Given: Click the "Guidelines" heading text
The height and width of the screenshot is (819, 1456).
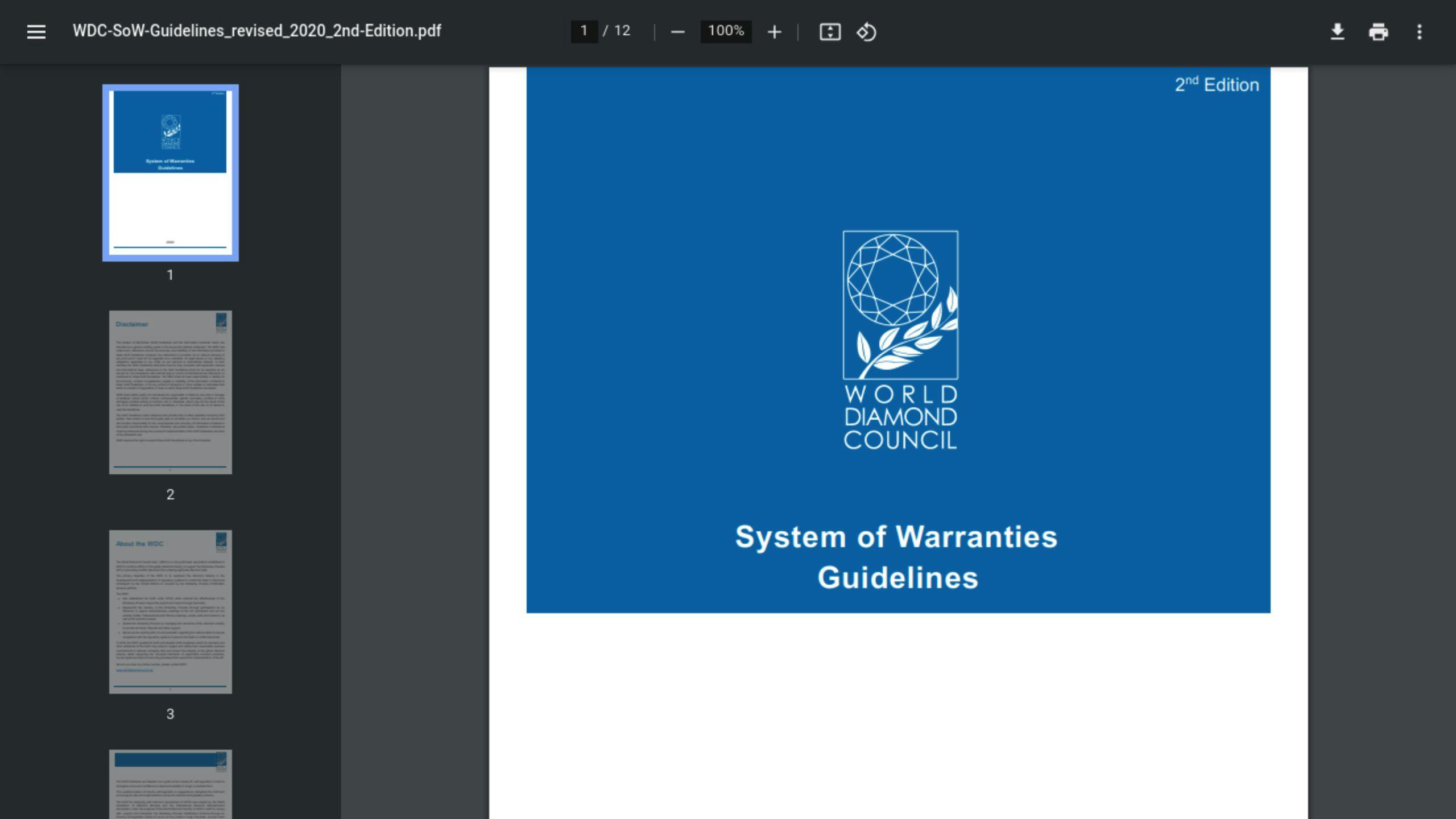Looking at the screenshot, I should pyautogui.click(x=898, y=578).
